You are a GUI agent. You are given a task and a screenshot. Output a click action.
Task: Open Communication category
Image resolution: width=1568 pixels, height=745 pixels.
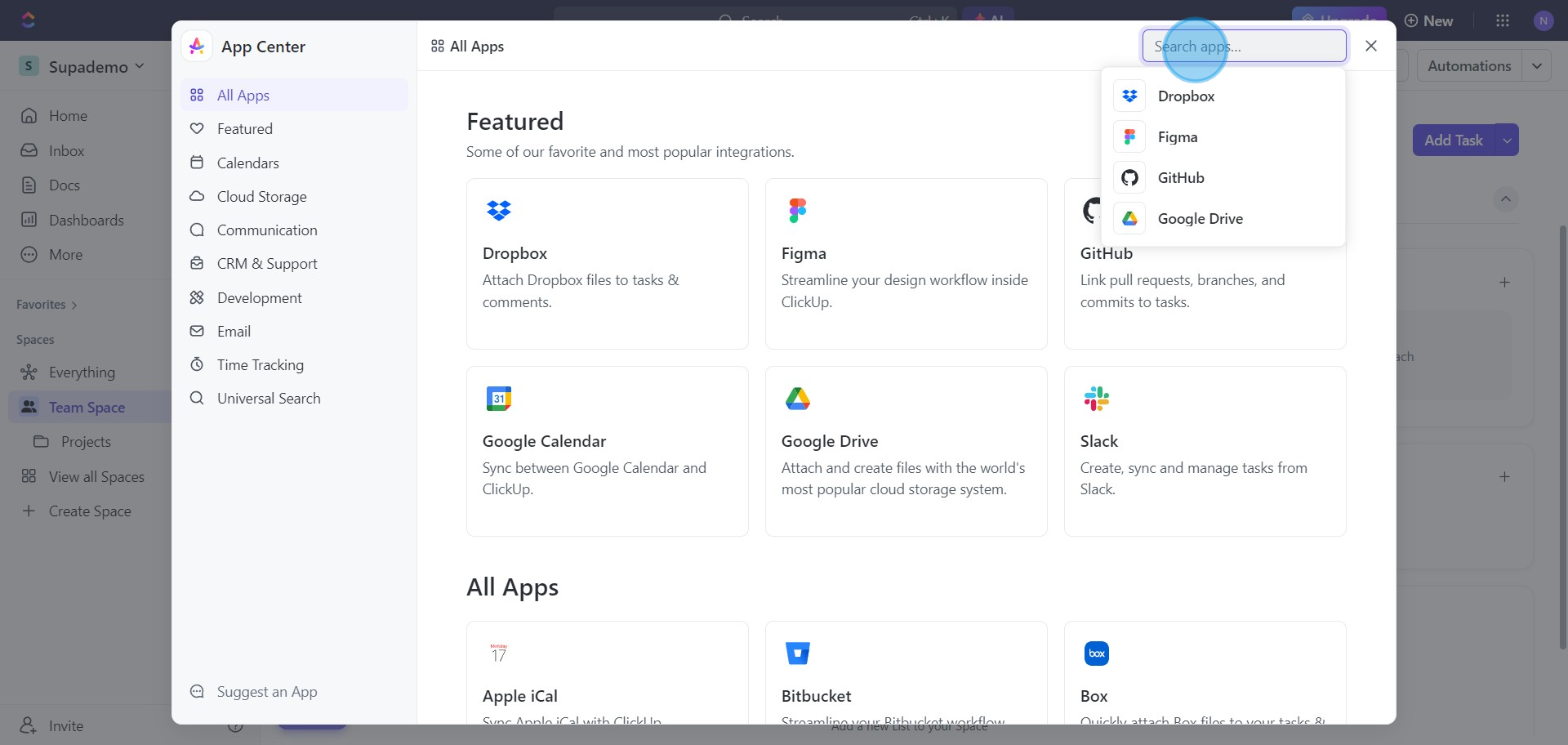click(294, 230)
